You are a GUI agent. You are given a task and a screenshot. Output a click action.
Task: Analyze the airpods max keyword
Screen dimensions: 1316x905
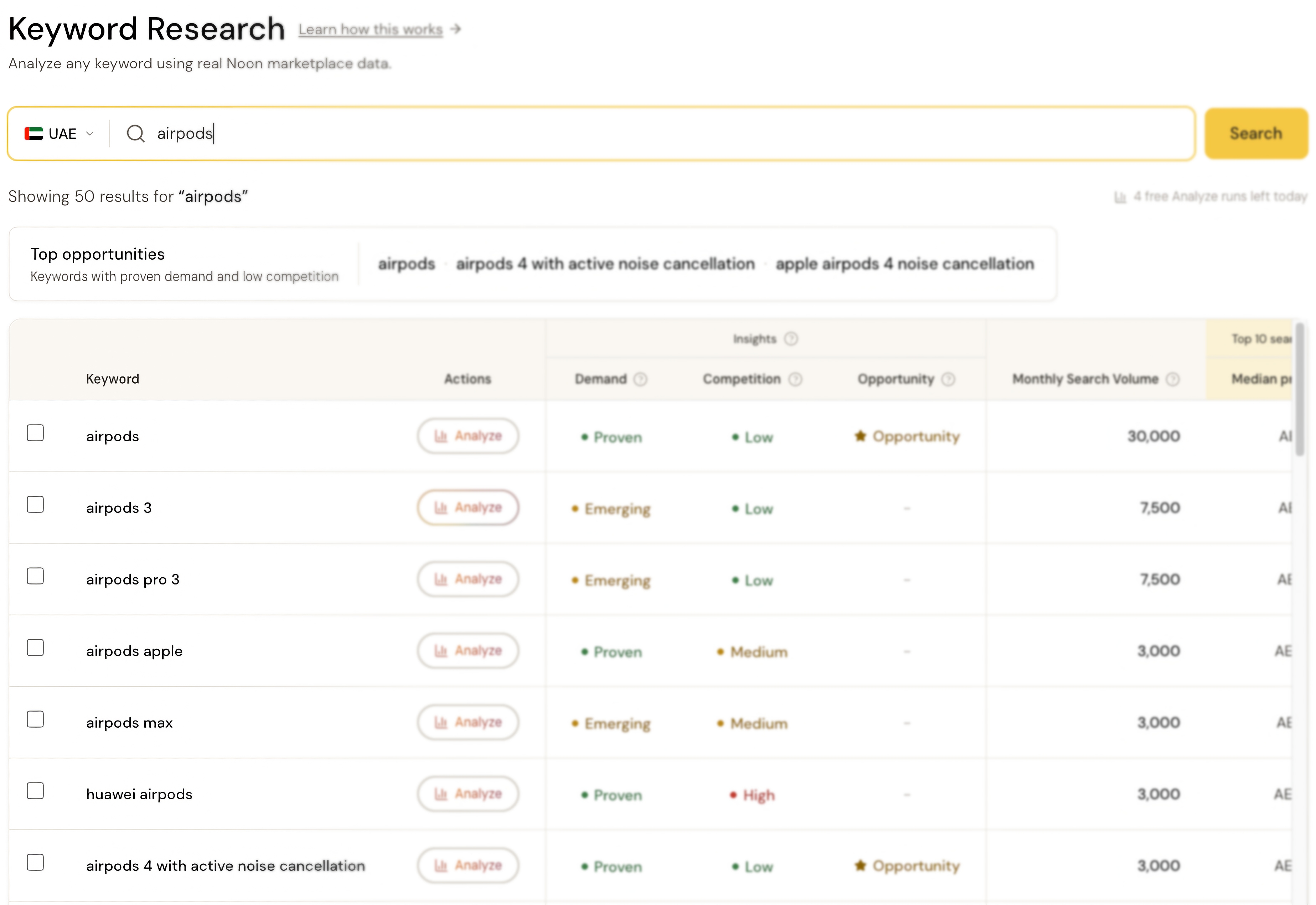(468, 722)
